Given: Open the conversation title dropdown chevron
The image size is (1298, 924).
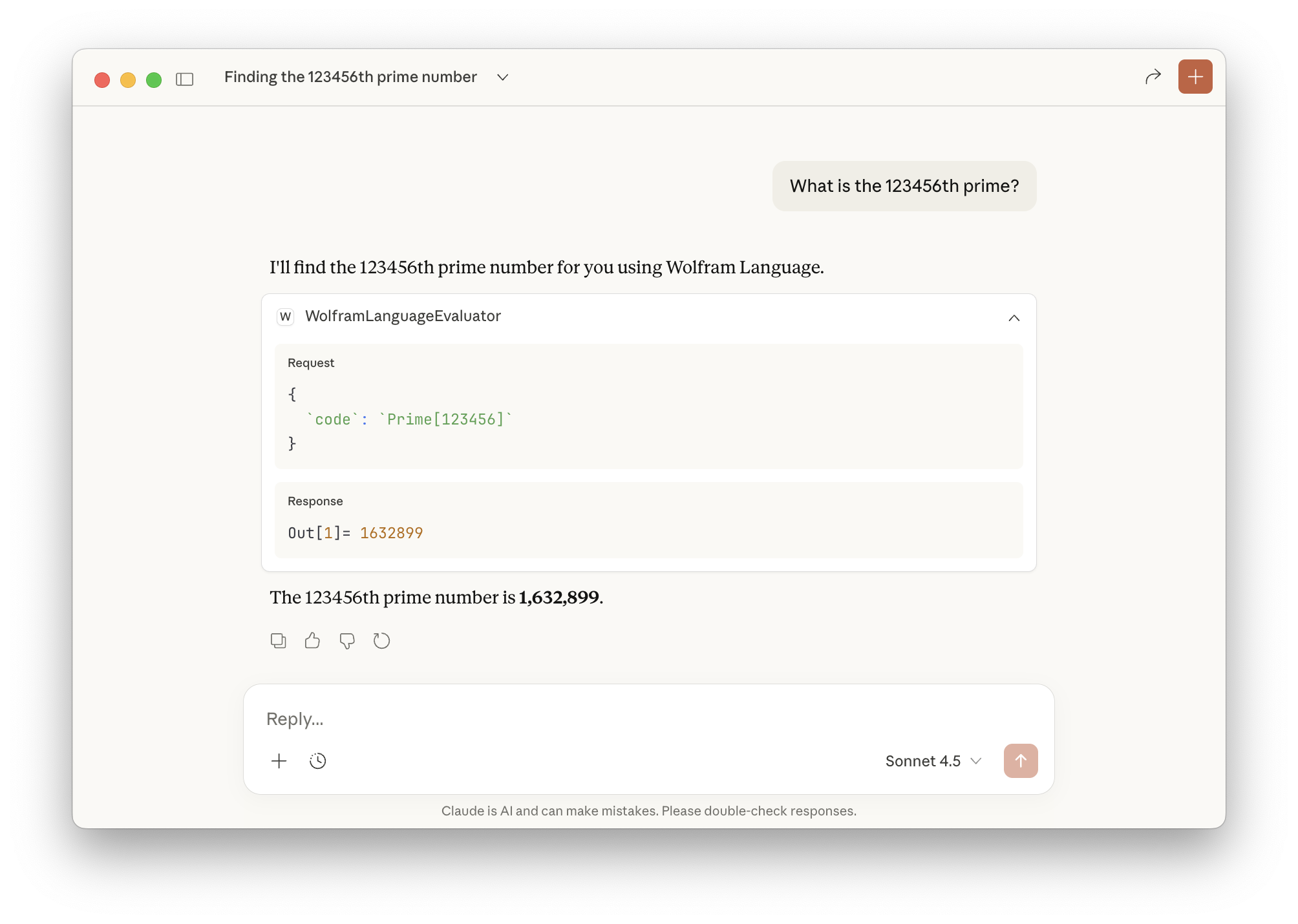Looking at the screenshot, I should (x=502, y=78).
